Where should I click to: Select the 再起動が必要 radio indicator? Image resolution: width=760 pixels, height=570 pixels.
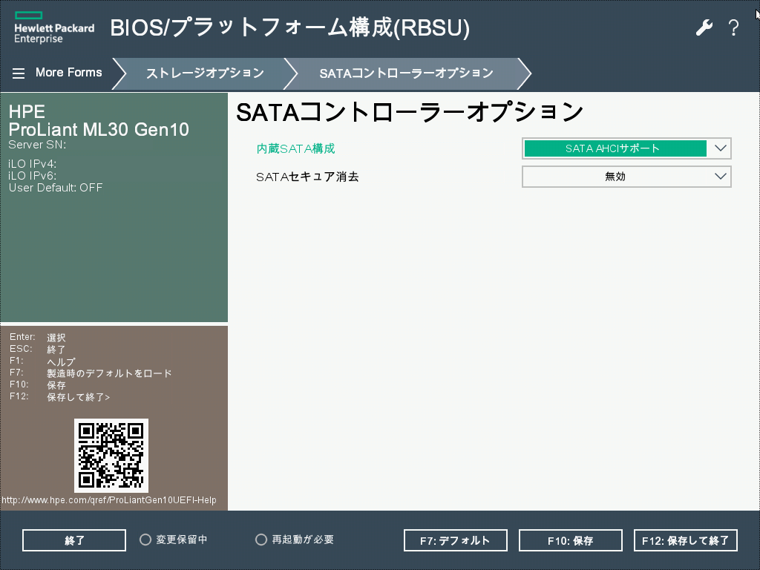pos(261,539)
